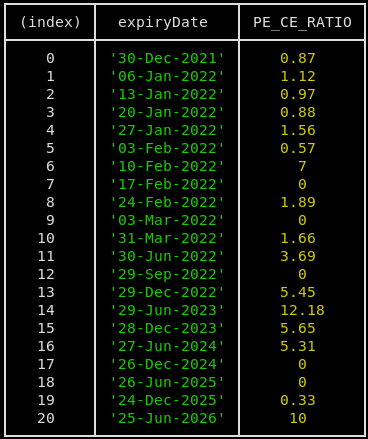The width and height of the screenshot is (368, 439).
Task: Select the '27-Jan-2022' expiry date
Action: [x=167, y=130]
